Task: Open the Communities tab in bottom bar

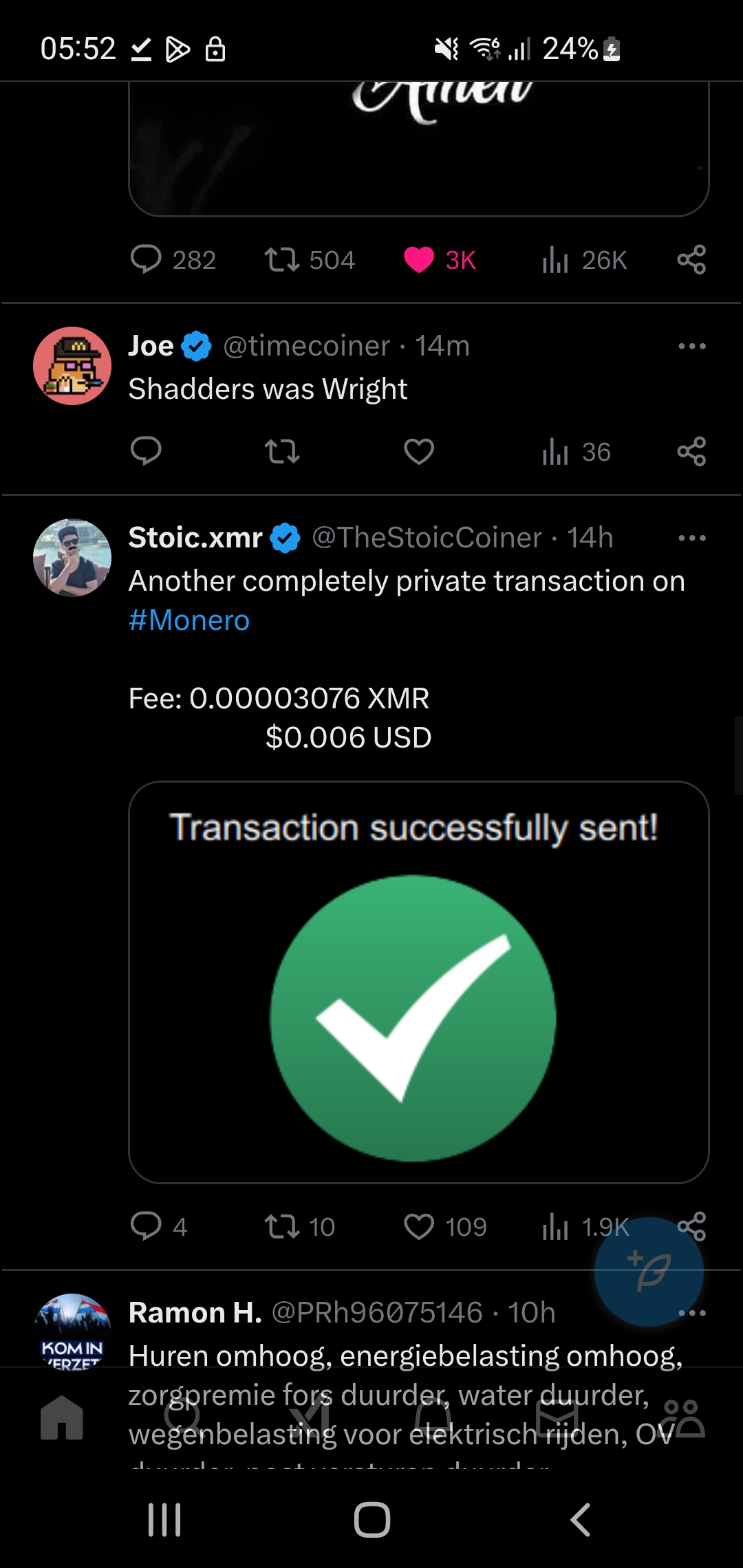Action: click(x=682, y=1418)
